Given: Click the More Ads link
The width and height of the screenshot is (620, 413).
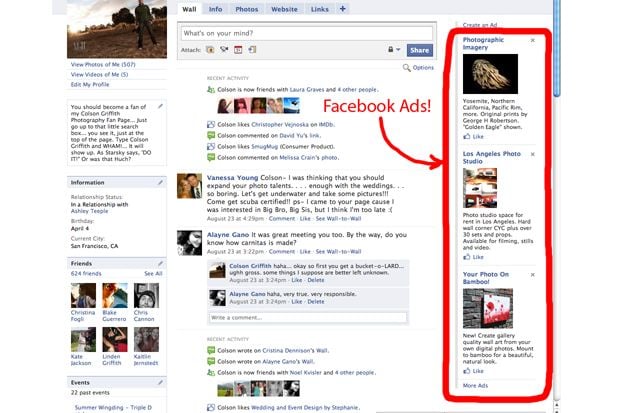Looking at the screenshot, I should click(475, 386).
